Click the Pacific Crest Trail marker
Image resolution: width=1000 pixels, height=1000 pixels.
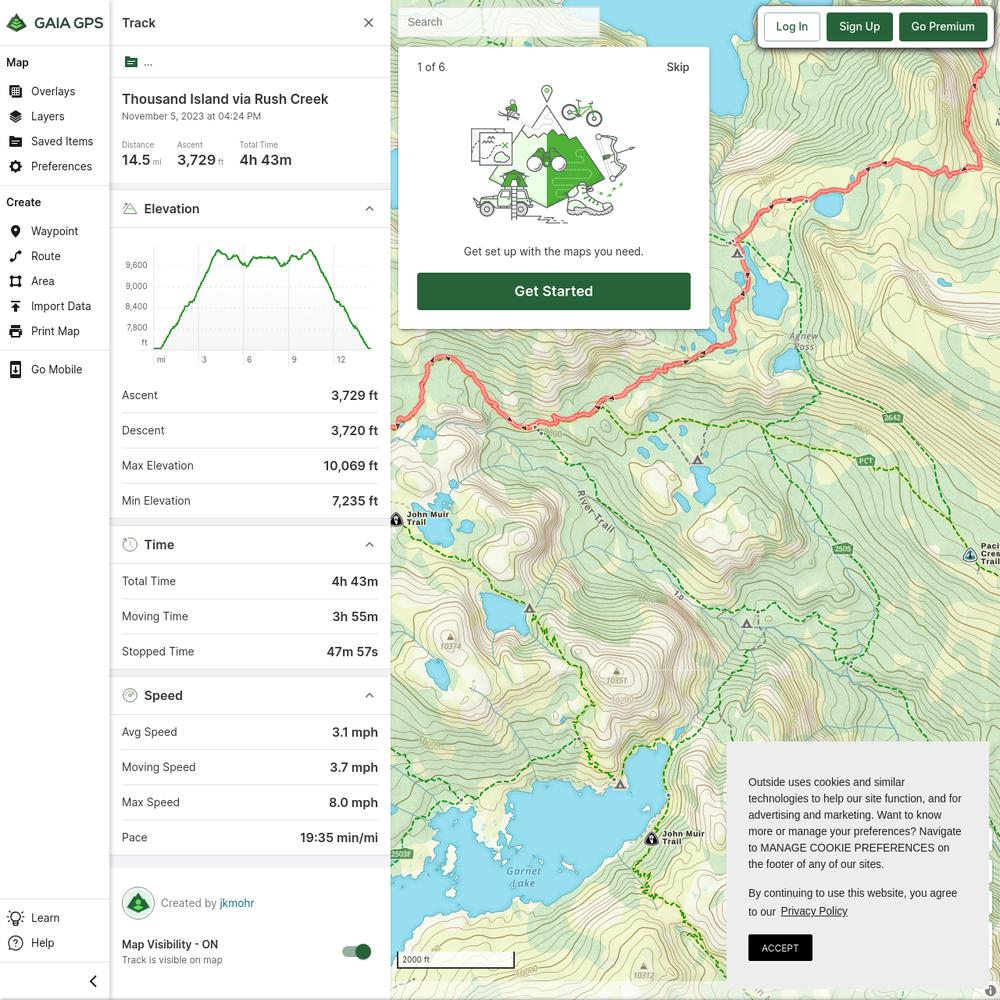[969, 554]
